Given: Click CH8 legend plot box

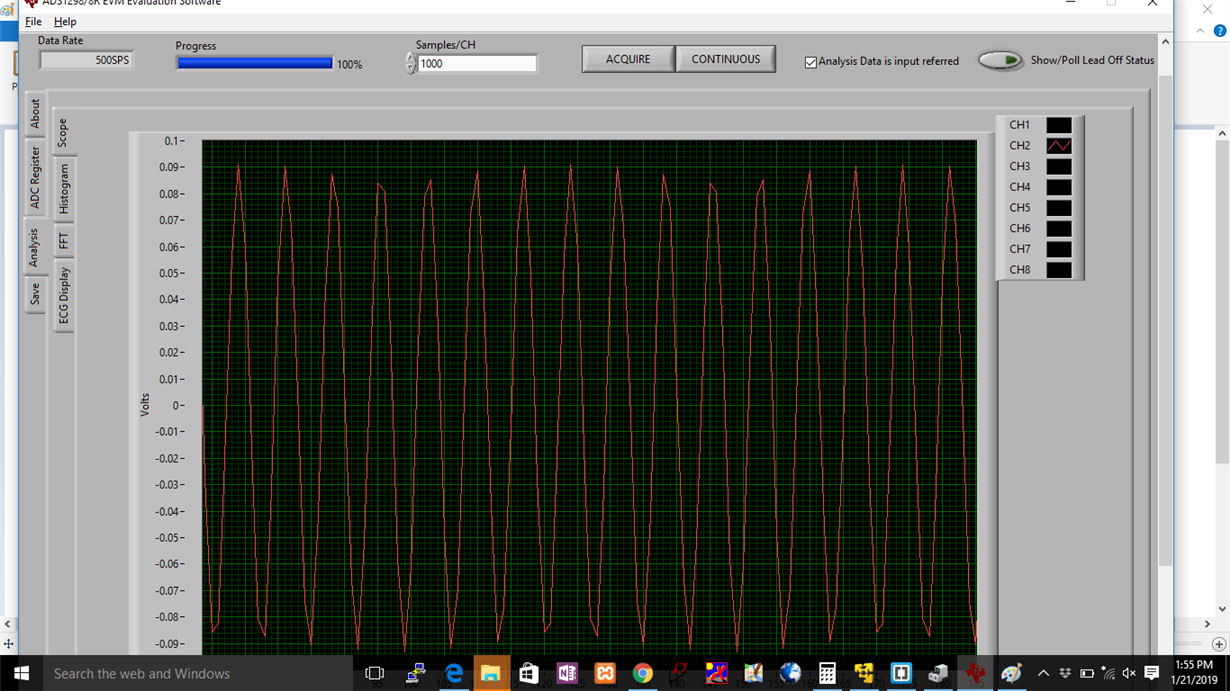Looking at the screenshot, I should click(1059, 270).
